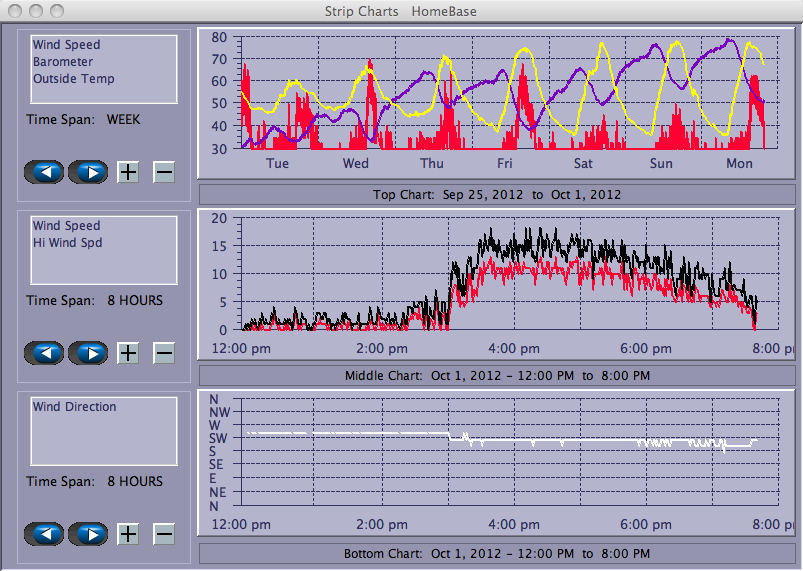The image size is (803, 571).
Task: Click the Middle Chart date range bar
Action: 497,376
